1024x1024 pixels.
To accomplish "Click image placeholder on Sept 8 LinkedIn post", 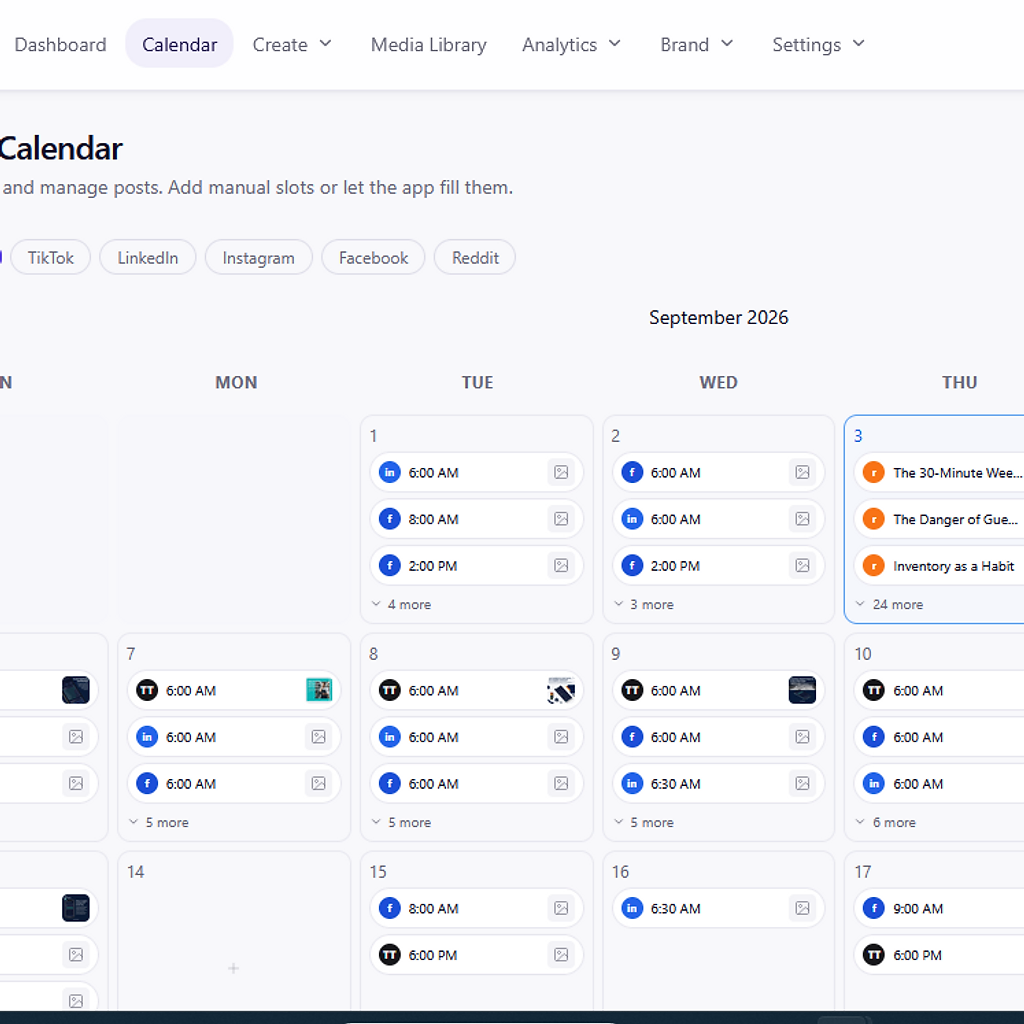I will click(x=561, y=737).
